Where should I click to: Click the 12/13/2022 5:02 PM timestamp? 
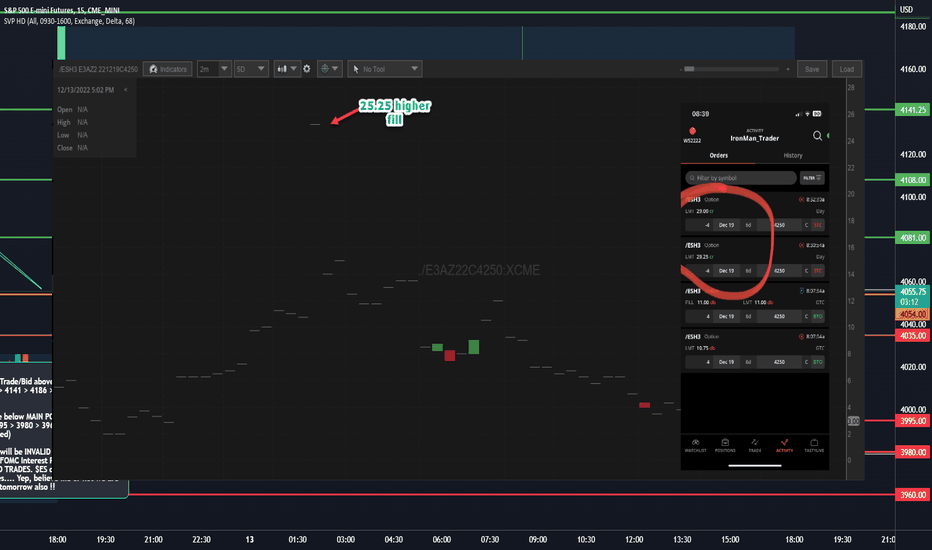(86, 90)
